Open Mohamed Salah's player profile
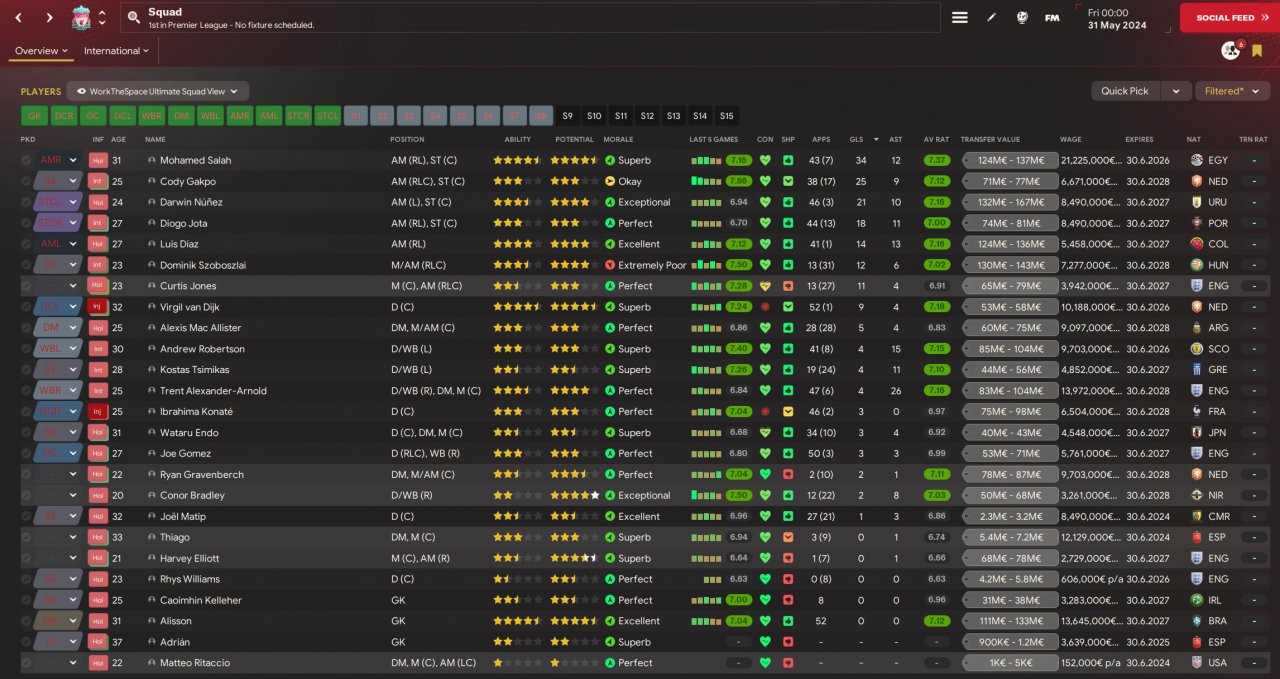This screenshot has width=1280, height=679. coord(195,160)
